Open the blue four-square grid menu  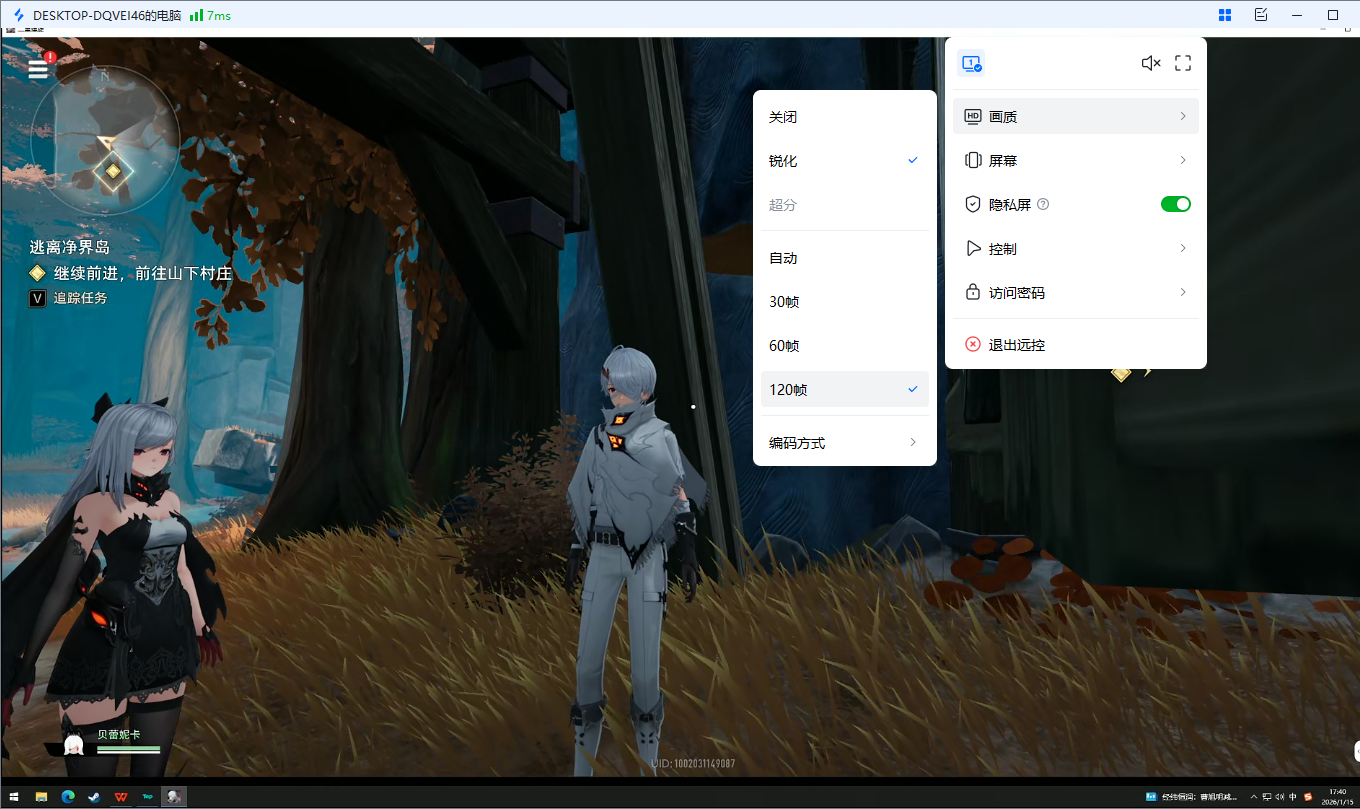(1225, 15)
